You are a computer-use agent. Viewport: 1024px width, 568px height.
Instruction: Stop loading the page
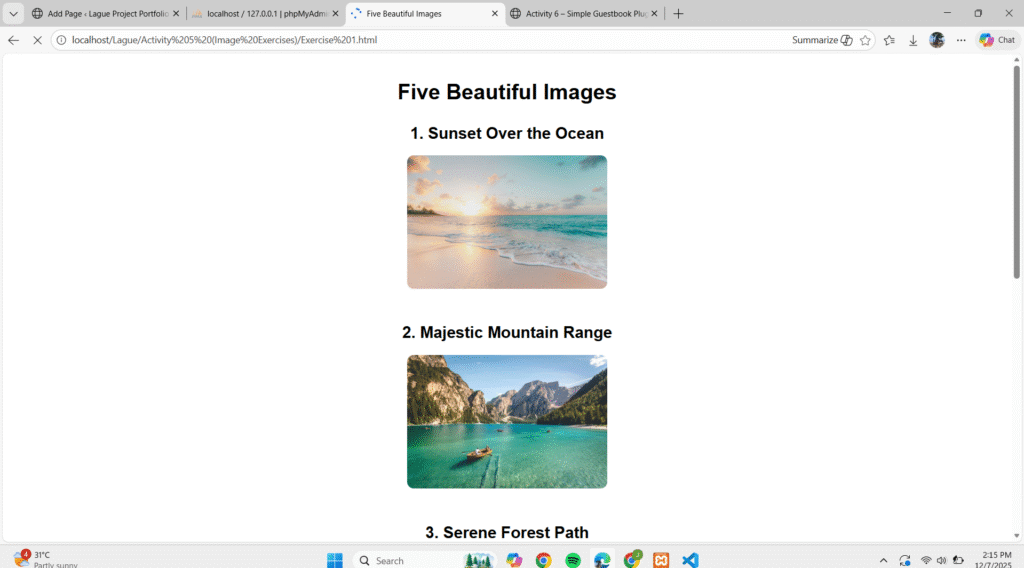[x=37, y=40]
